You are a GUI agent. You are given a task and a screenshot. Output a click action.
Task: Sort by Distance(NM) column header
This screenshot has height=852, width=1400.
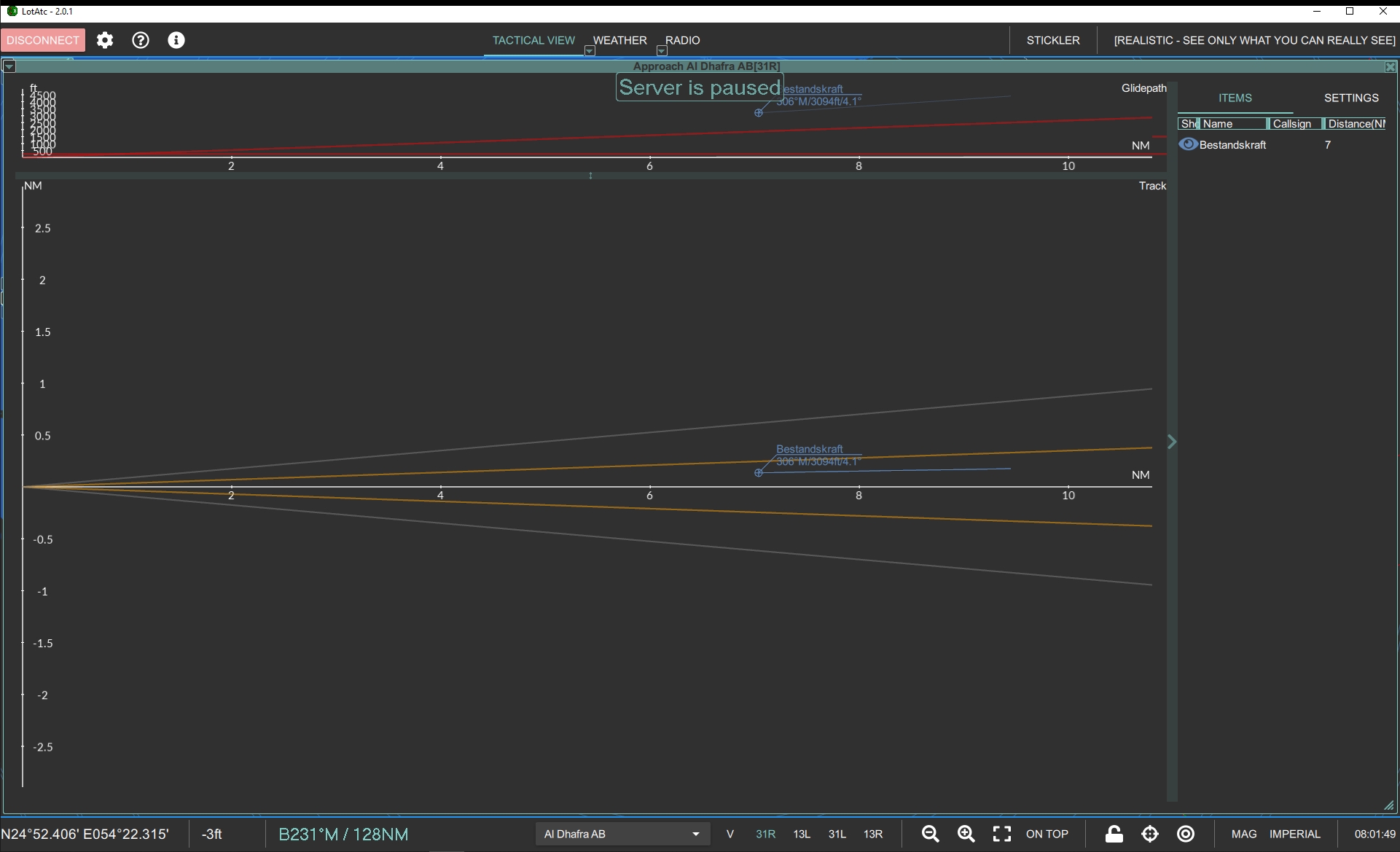tap(1356, 124)
